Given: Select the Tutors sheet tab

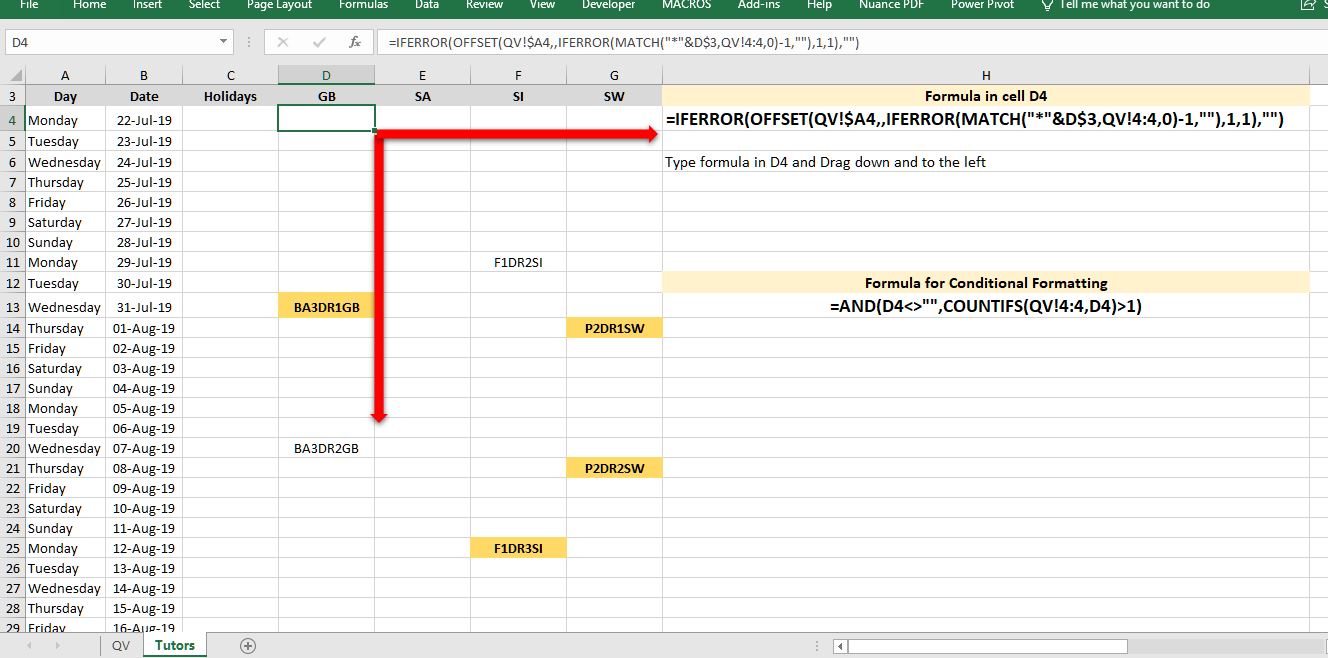Looking at the screenshot, I should (174, 646).
